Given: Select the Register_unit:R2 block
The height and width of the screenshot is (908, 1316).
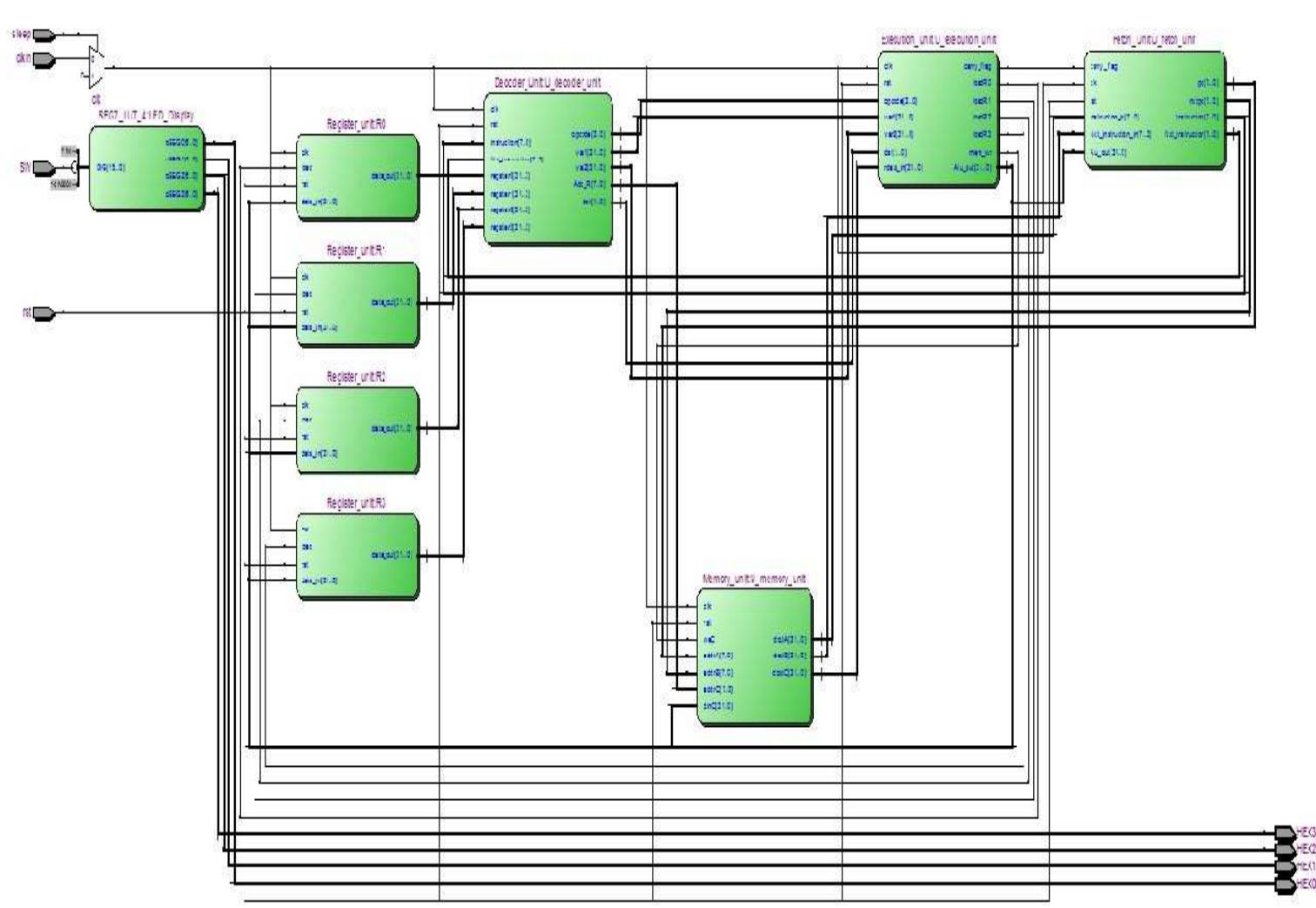Looking at the screenshot, I should point(357,430).
